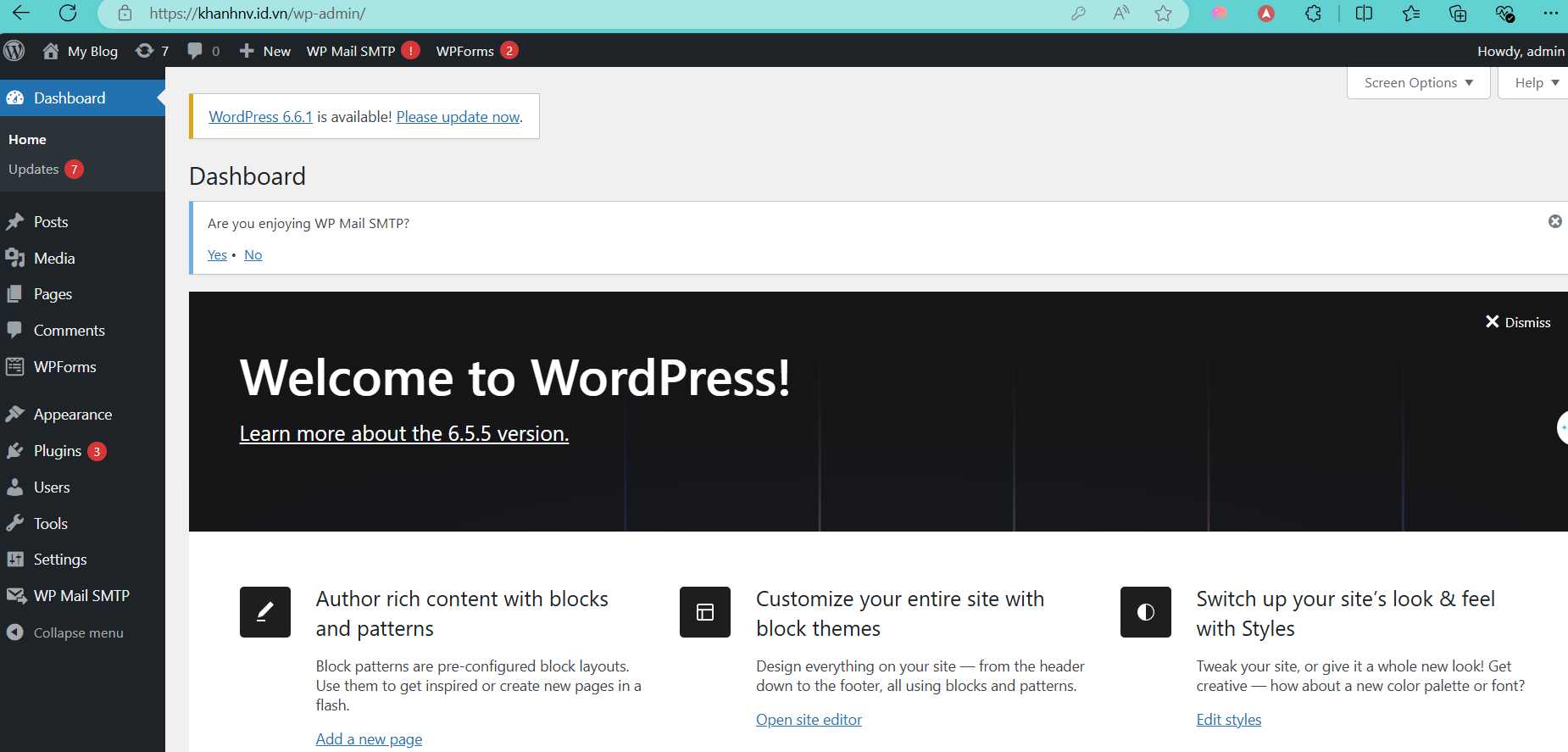This screenshot has width=1568, height=752.
Task: Go to Home submenu item
Action: (x=27, y=140)
